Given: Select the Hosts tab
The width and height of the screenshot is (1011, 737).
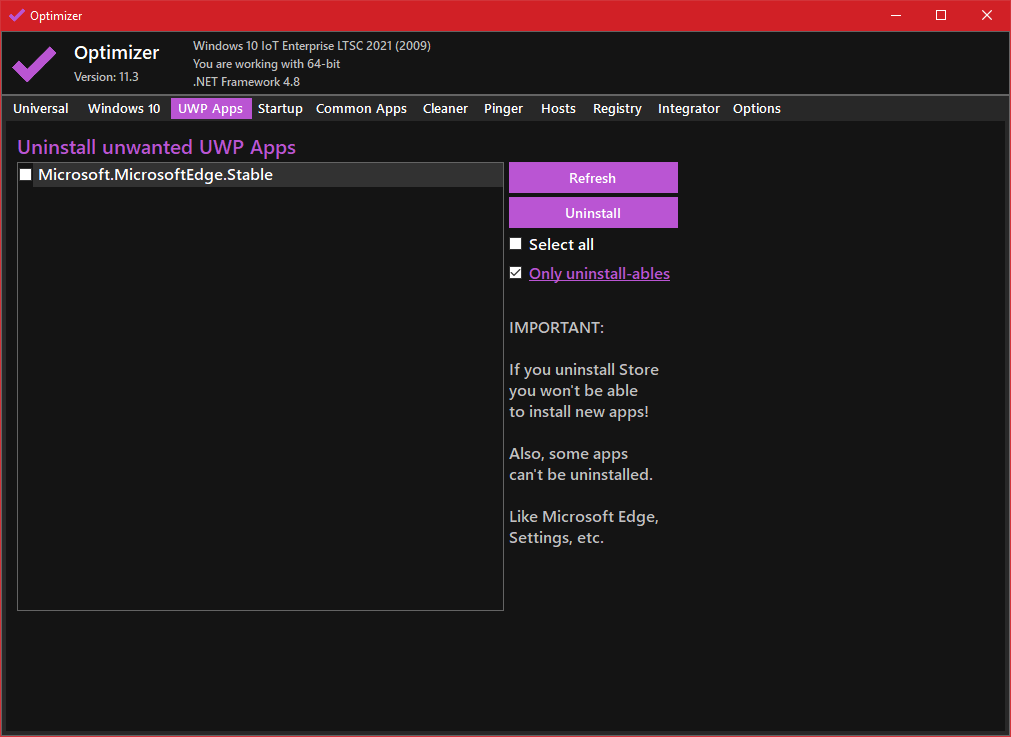Looking at the screenshot, I should tap(558, 109).
